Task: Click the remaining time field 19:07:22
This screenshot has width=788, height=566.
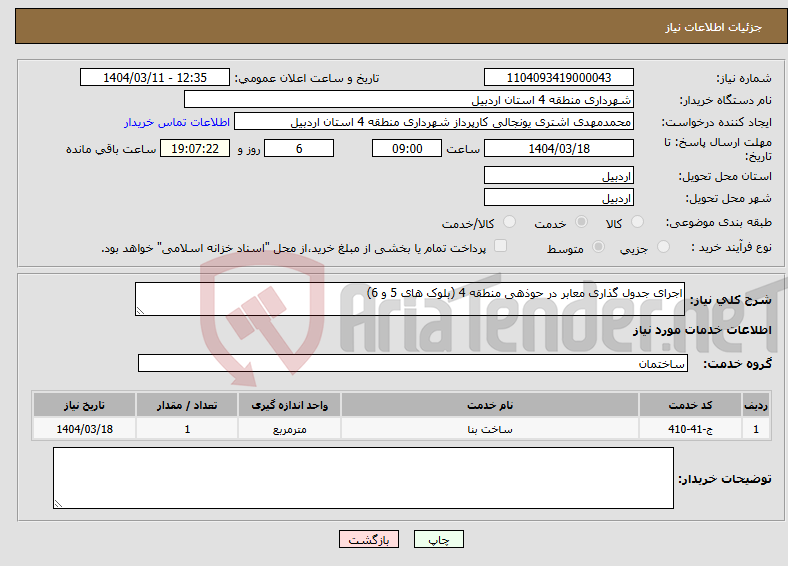Action: [x=195, y=148]
